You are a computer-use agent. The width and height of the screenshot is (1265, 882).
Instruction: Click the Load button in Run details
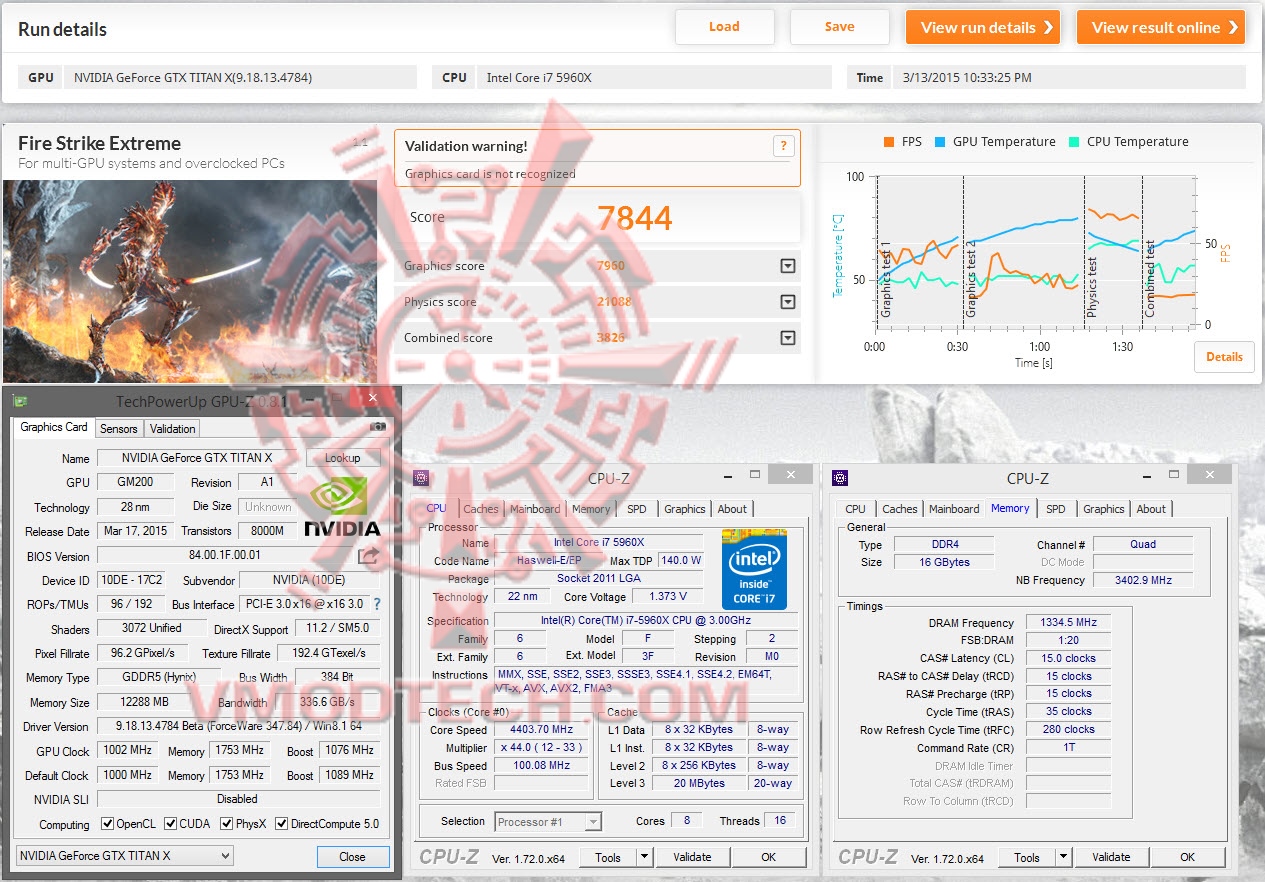coord(725,27)
